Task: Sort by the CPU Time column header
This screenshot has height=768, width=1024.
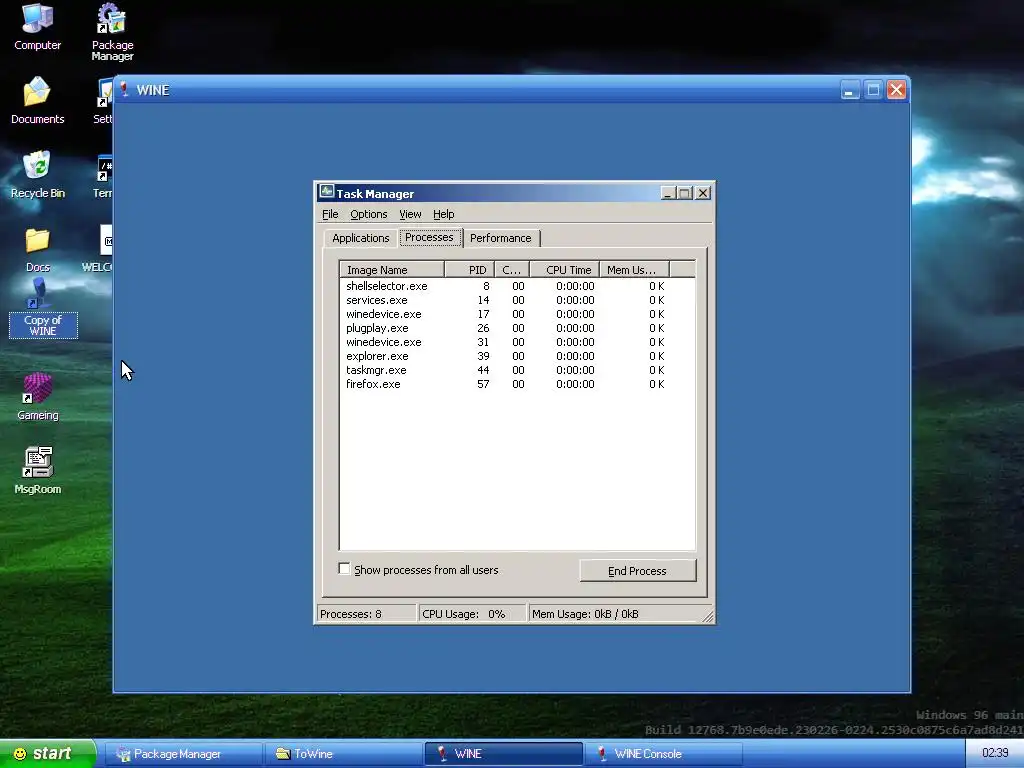Action: tap(564, 270)
